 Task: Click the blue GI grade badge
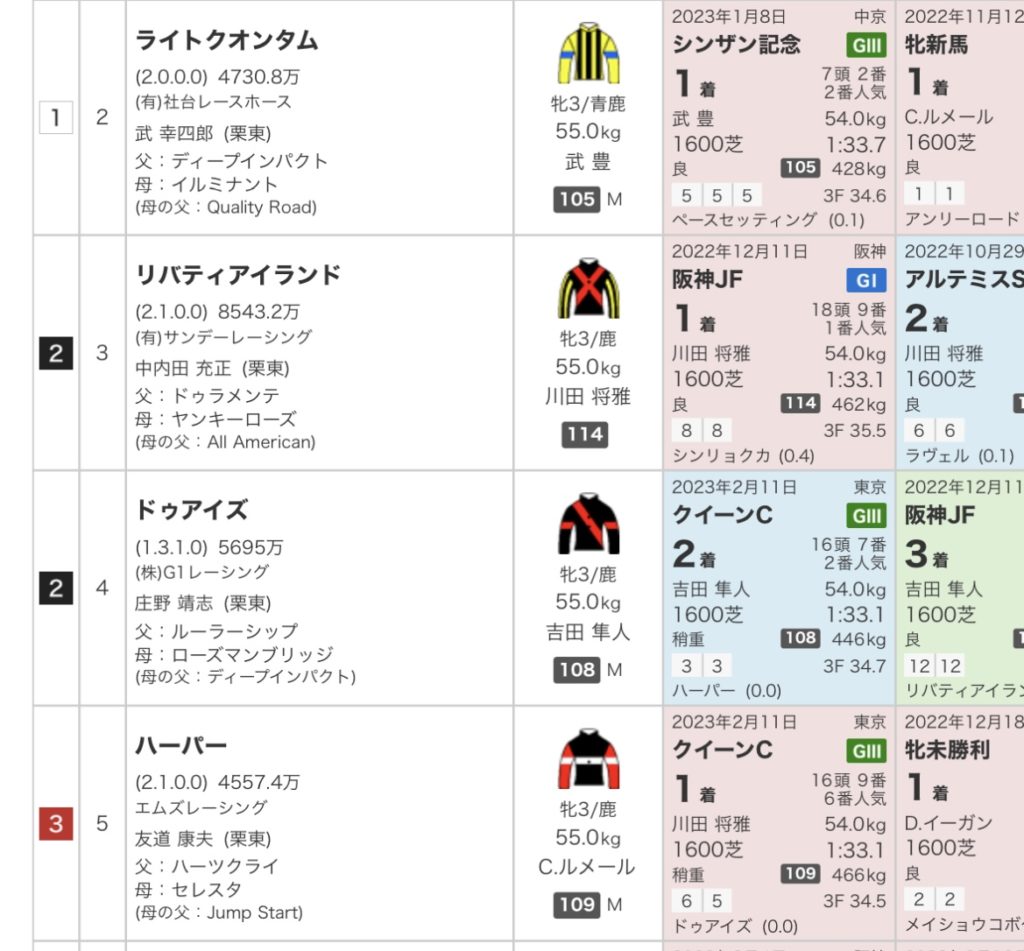coord(866,280)
